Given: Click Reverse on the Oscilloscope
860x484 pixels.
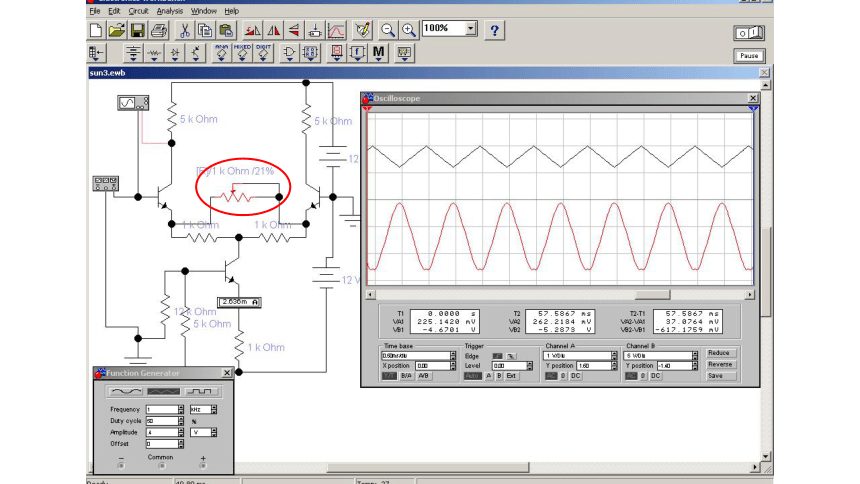Looking at the screenshot, I should coord(720,364).
